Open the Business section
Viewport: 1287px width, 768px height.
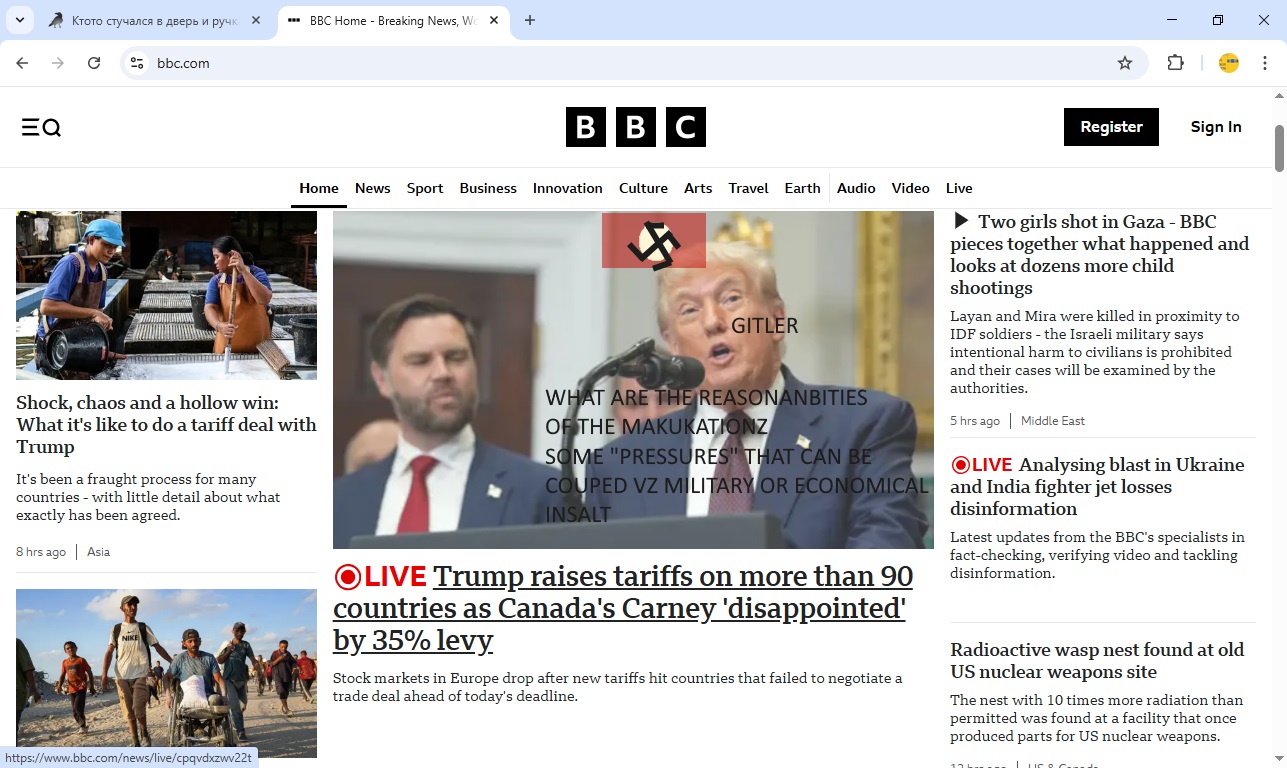488,188
